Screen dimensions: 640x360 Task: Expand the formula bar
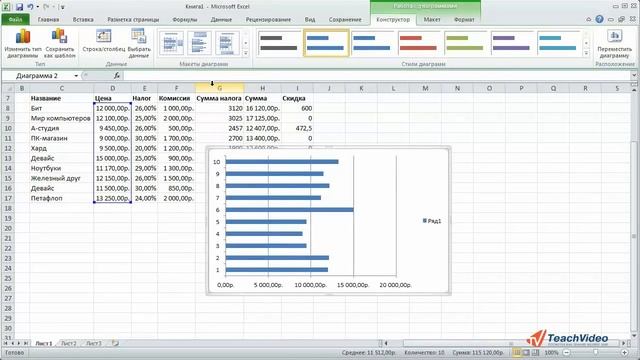tap(633, 76)
